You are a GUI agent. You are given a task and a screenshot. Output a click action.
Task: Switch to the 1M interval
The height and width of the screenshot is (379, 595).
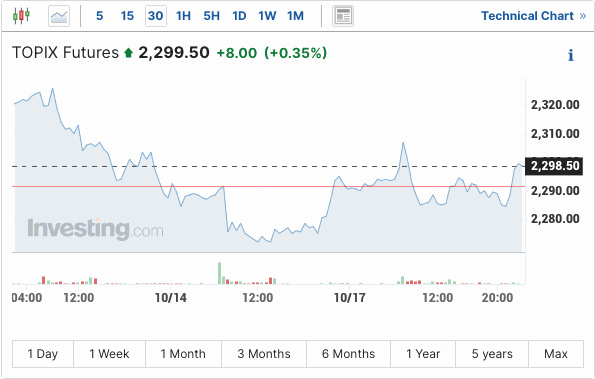[x=295, y=16]
